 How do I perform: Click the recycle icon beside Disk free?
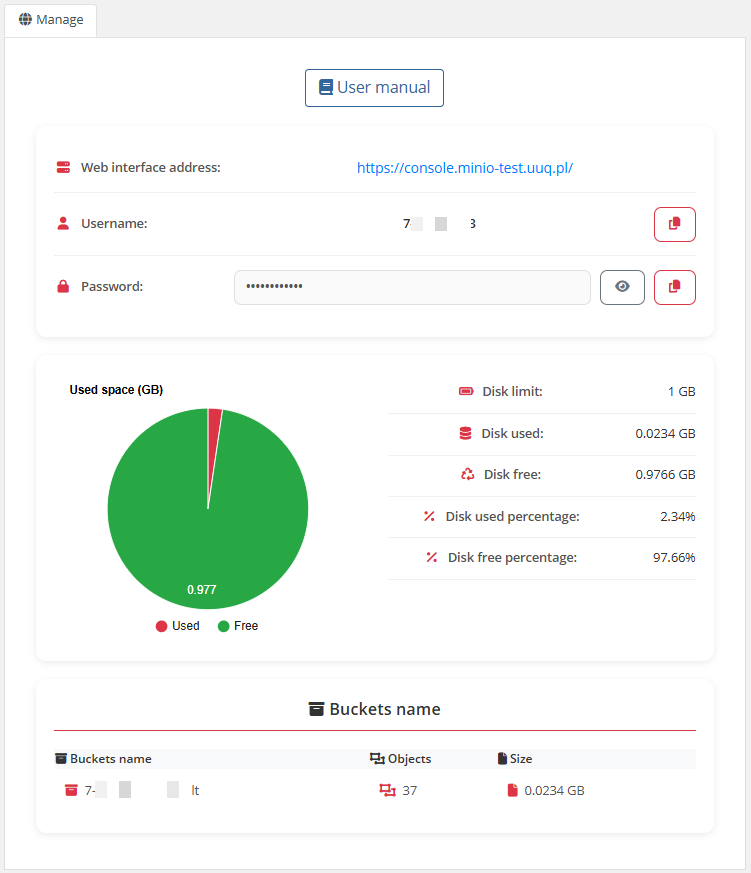click(467, 474)
